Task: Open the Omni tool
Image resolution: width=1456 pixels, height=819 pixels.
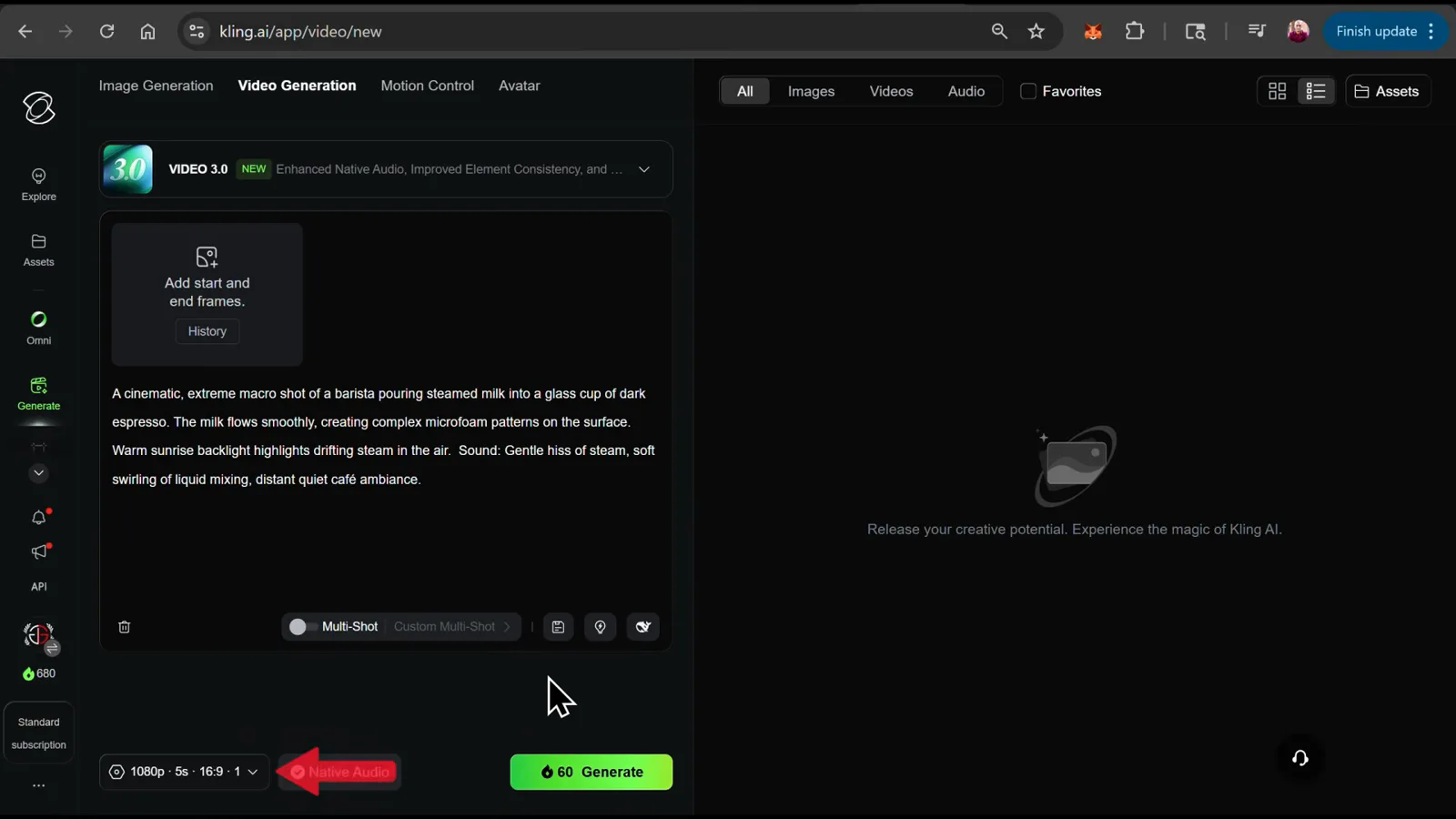Action: click(x=38, y=328)
